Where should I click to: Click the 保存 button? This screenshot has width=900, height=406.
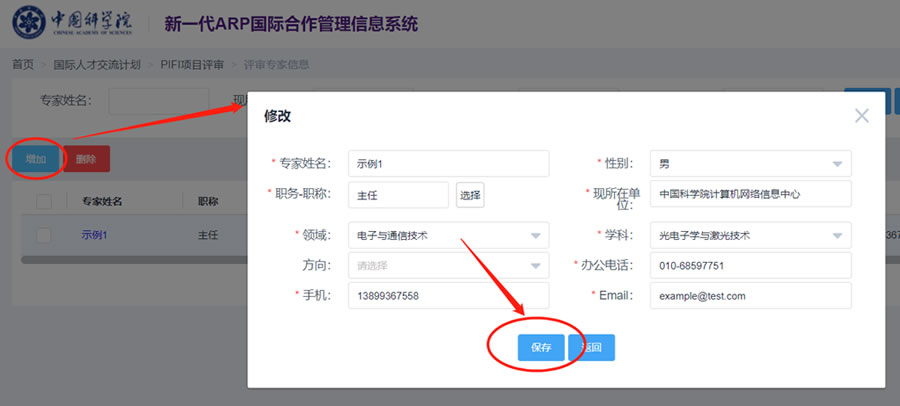pyautogui.click(x=541, y=347)
